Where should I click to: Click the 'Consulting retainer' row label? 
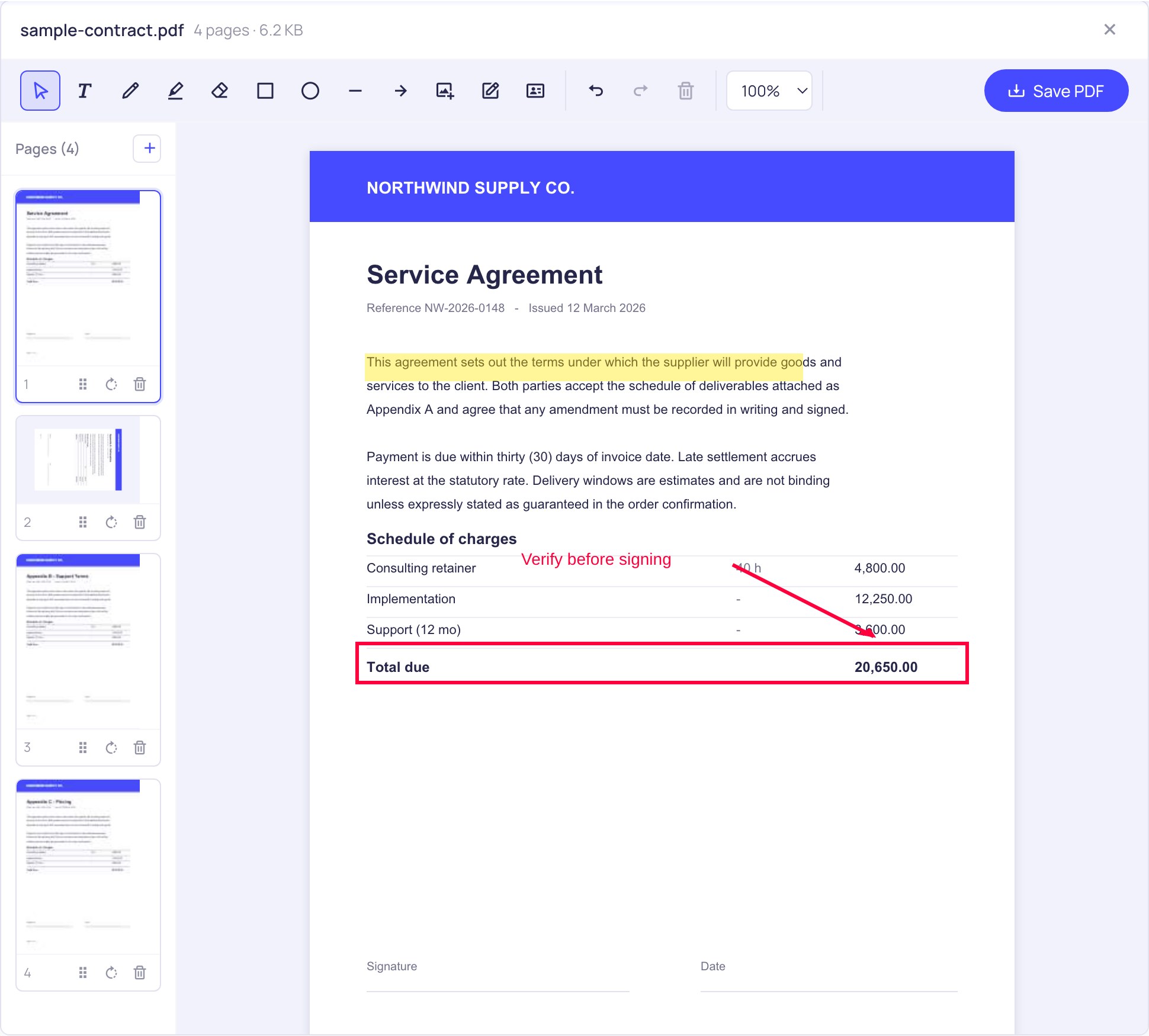click(421, 568)
